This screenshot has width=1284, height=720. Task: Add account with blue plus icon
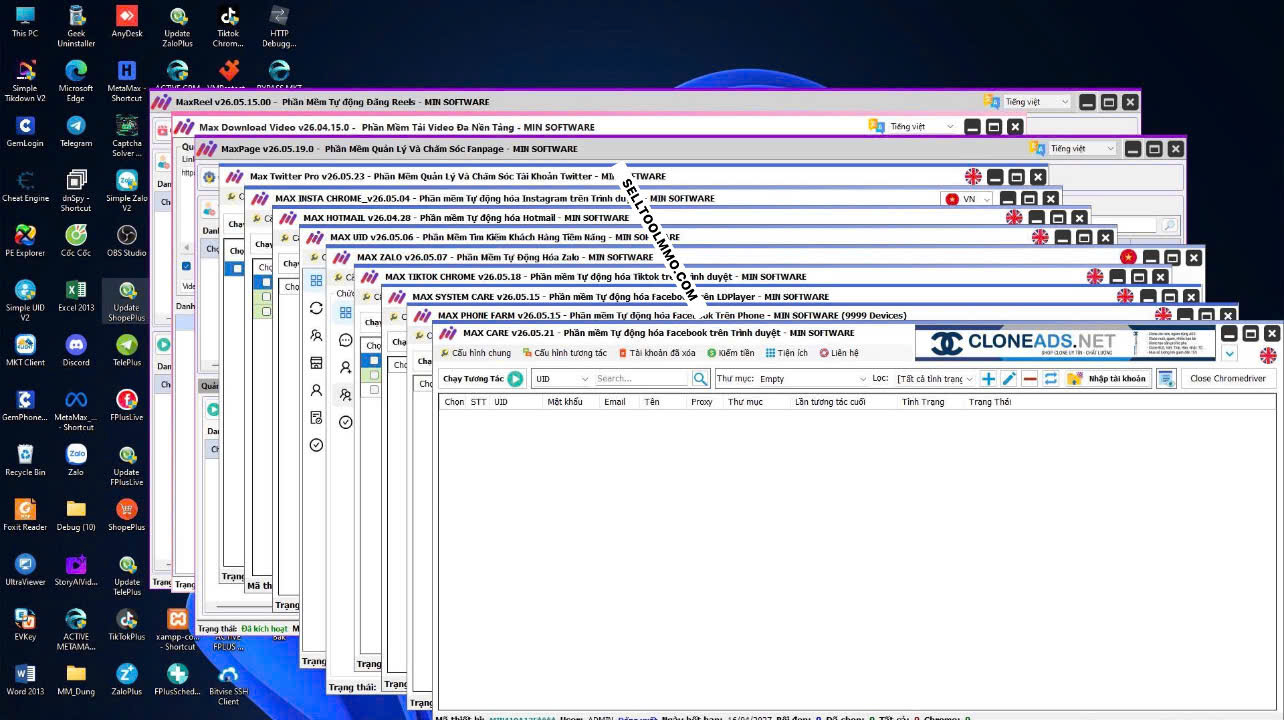coord(988,379)
